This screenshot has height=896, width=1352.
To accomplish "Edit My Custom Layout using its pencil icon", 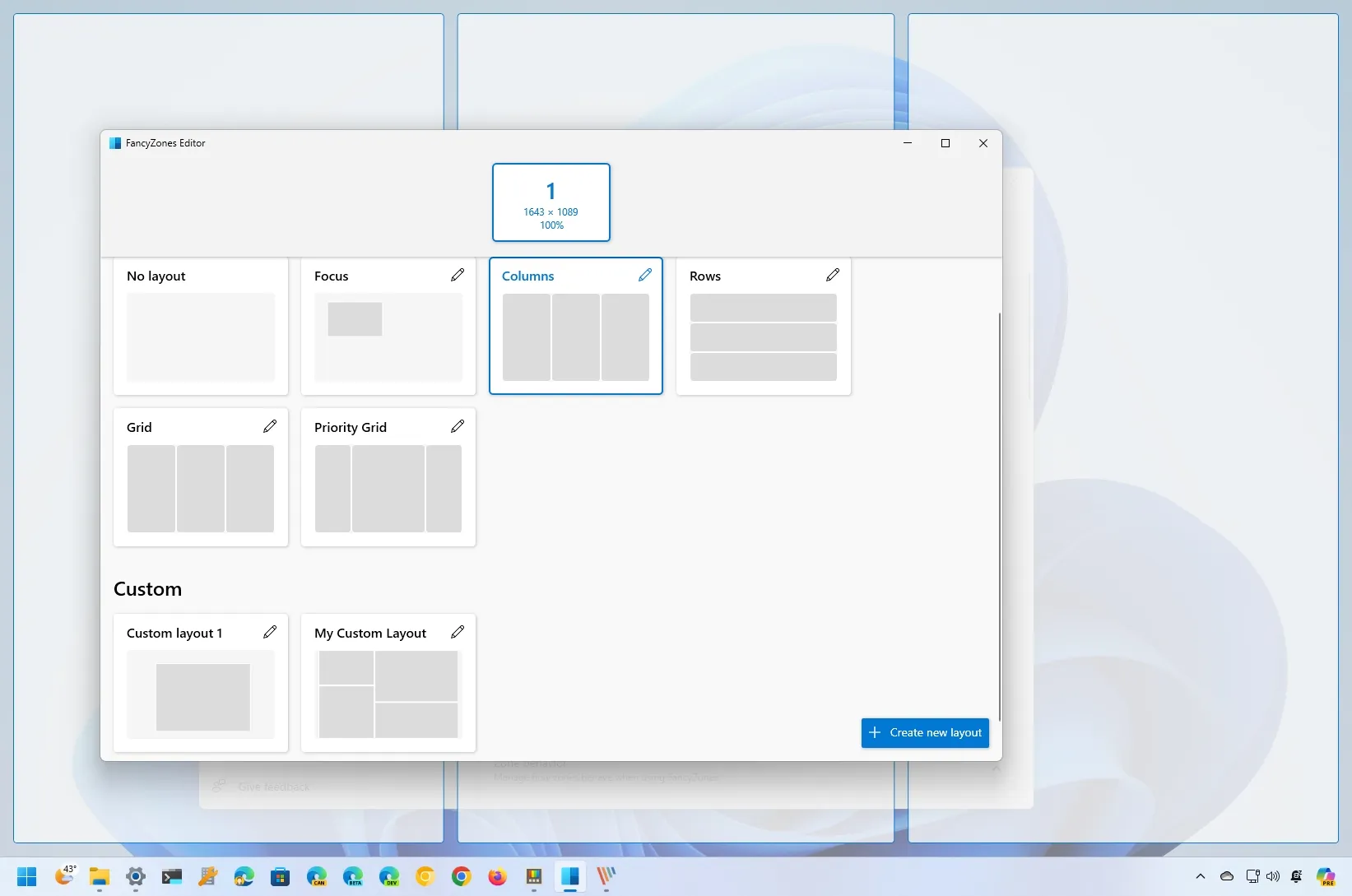I will [x=458, y=632].
